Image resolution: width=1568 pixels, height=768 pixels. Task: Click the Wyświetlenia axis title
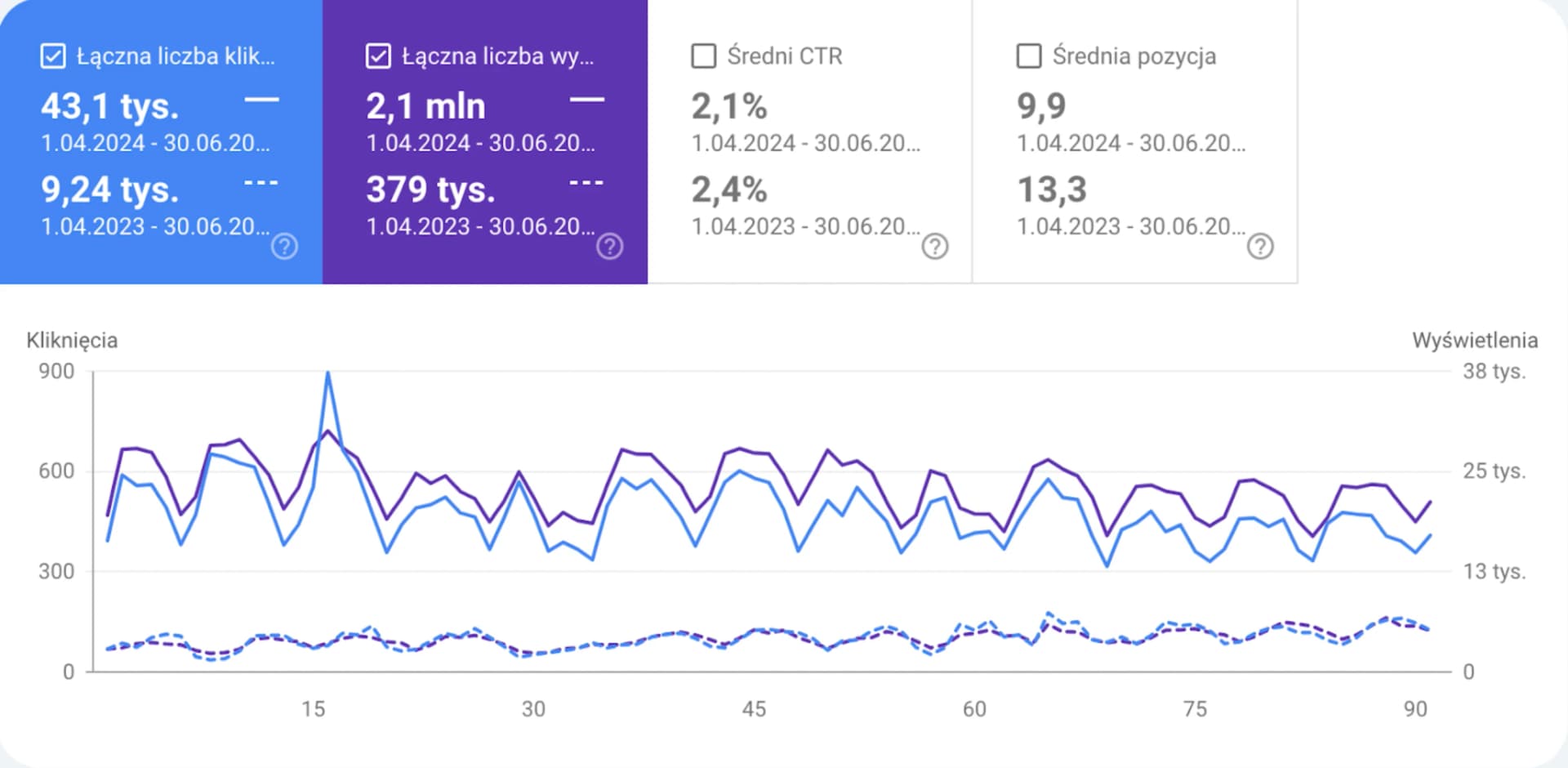coord(1474,340)
